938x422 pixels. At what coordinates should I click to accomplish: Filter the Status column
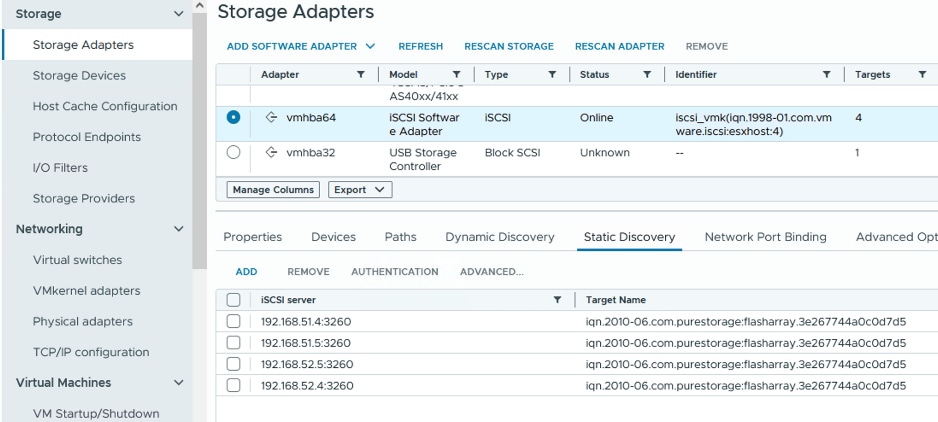[x=647, y=75]
